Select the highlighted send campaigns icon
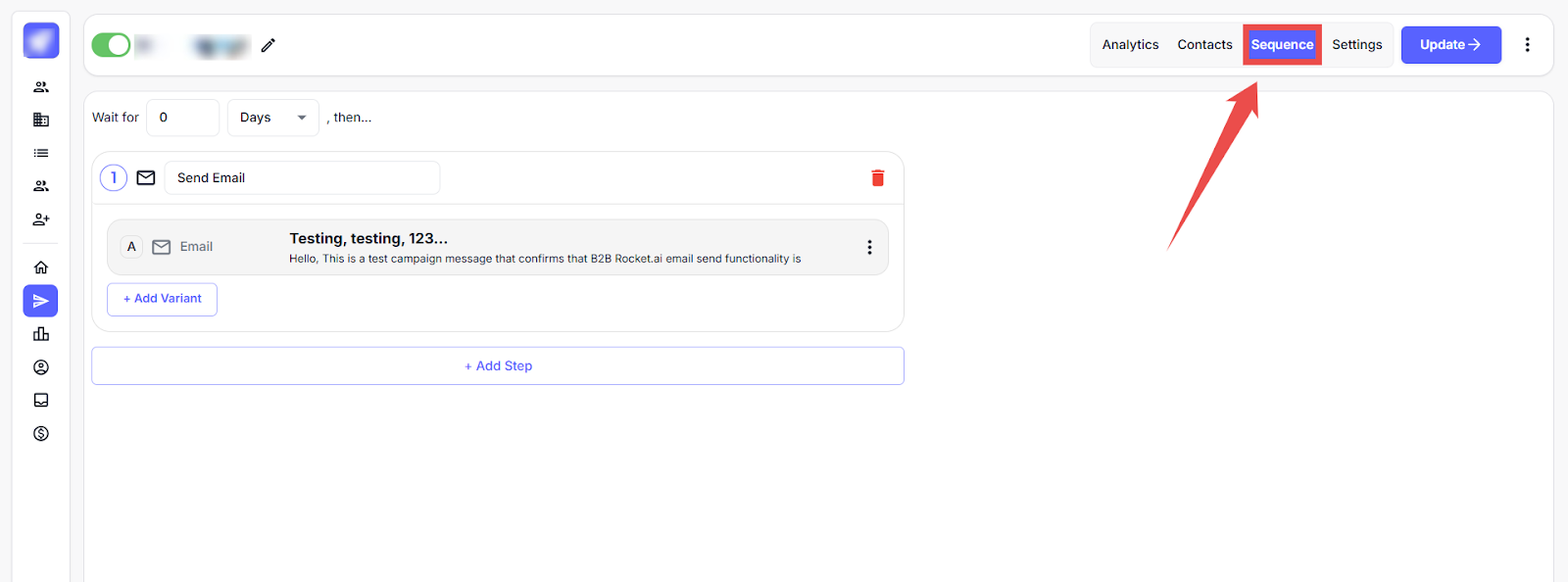Screen dimensions: 1568x582 (41, 301)
